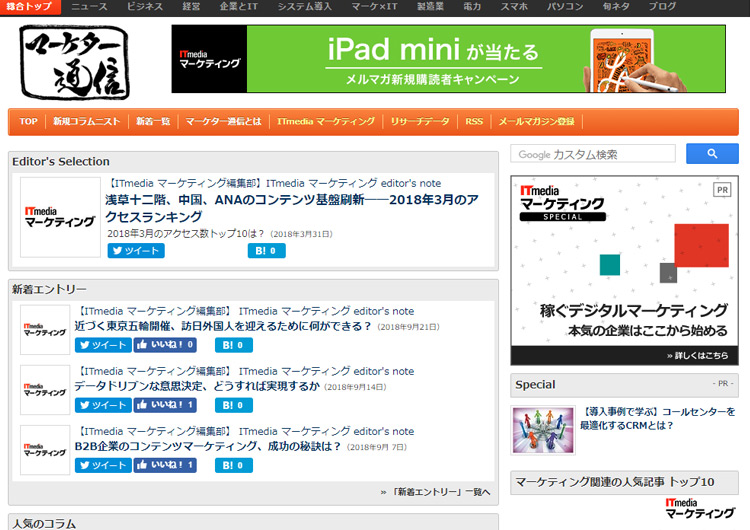Tweet the 東京五輪 article

[103, 345]
